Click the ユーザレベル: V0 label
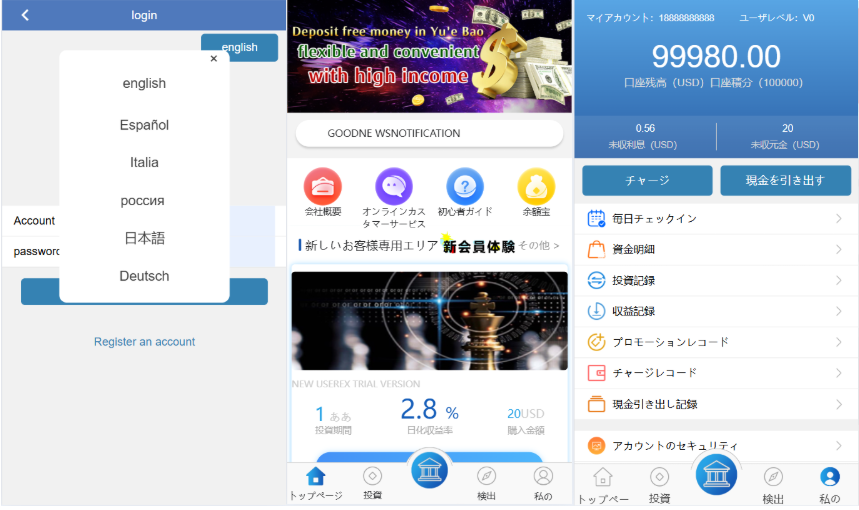Screen dimensions: 859x510 click(776, 18)
